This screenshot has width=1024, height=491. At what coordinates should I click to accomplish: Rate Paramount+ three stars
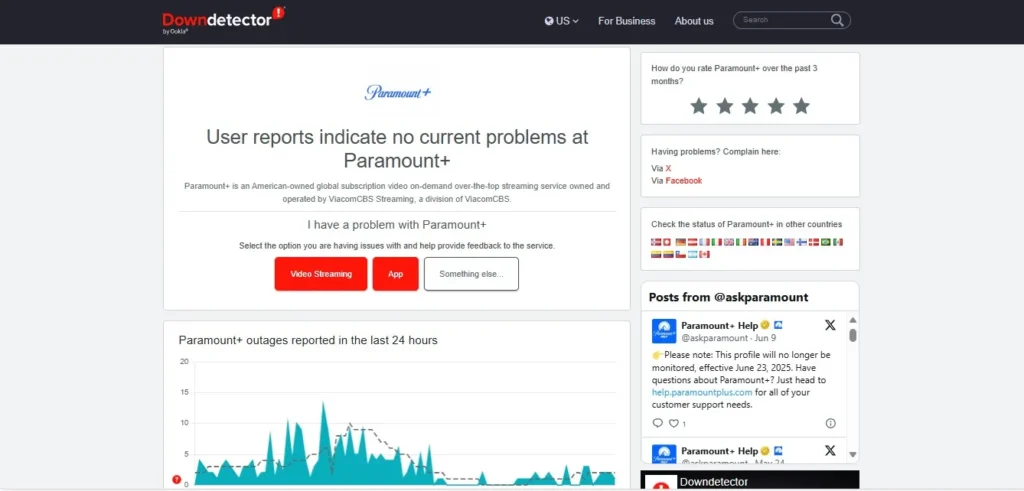point(750,106)
